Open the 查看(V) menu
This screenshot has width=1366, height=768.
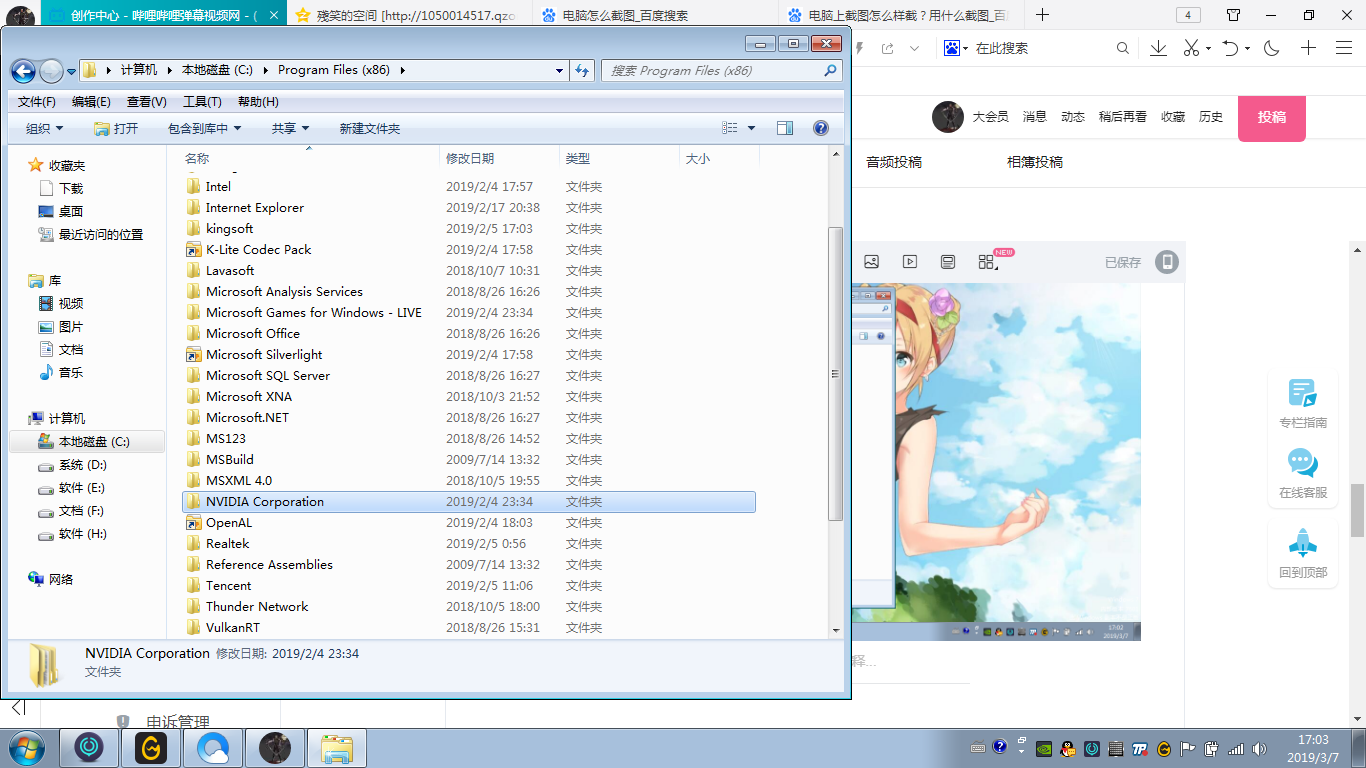click(147, 102)
